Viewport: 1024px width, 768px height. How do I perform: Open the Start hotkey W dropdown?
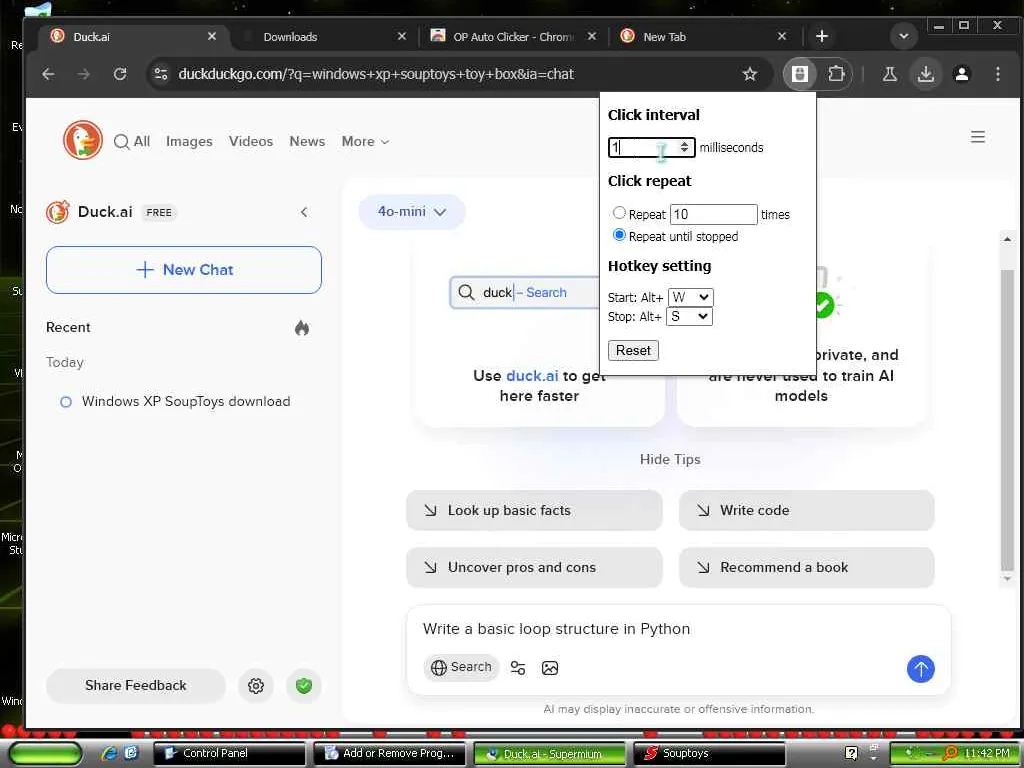tap(690, 297)
